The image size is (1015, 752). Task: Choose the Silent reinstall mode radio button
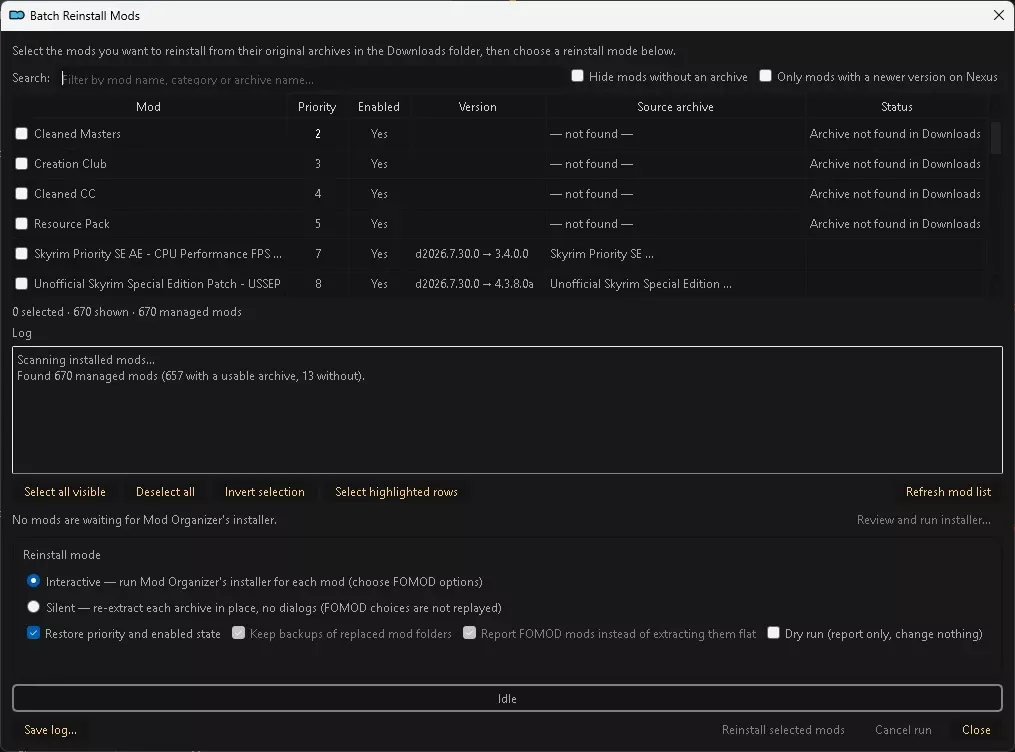click(34, 607)
